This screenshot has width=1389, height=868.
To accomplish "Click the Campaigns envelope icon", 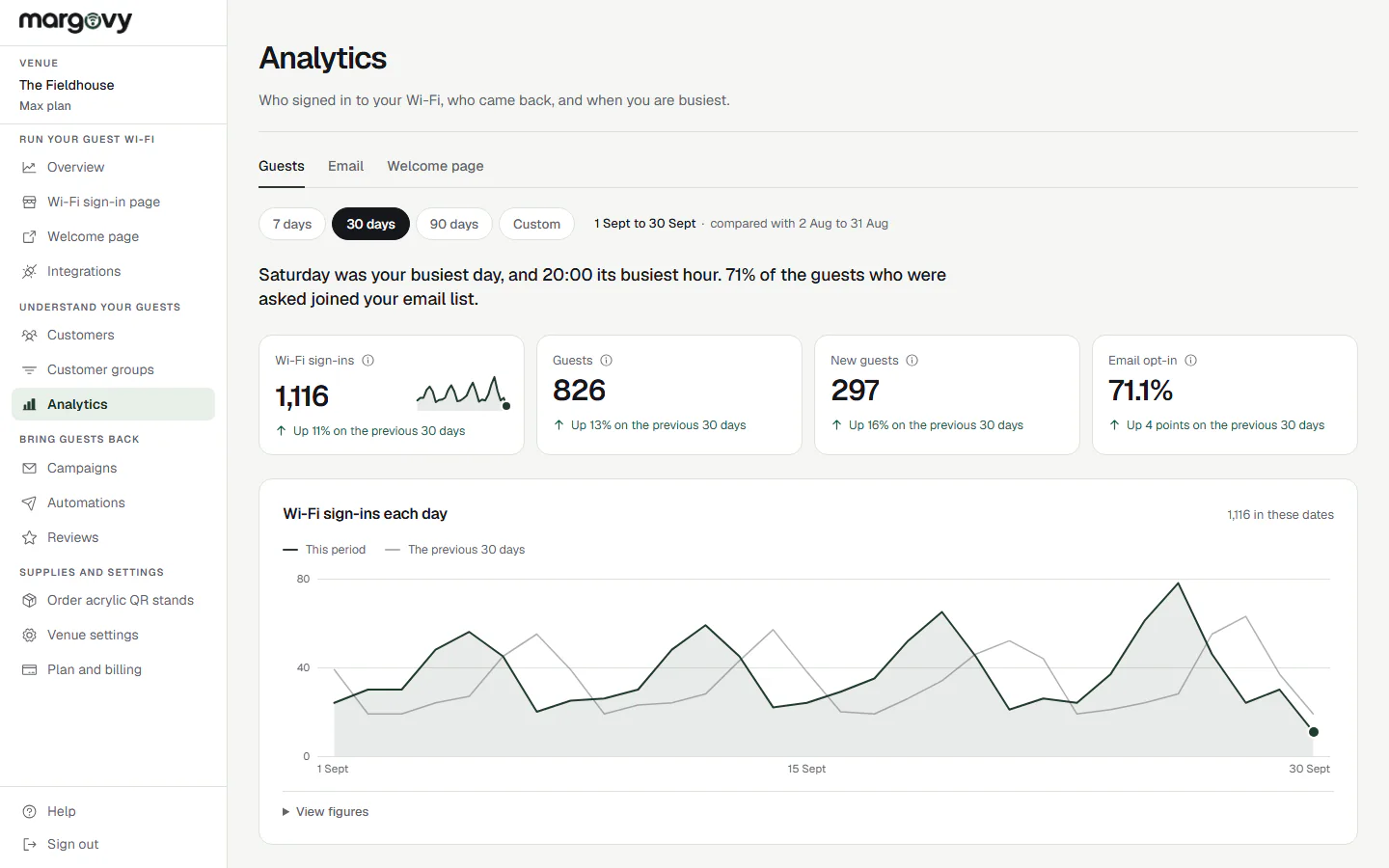I will pyautogui.click(x=29, y=468).
